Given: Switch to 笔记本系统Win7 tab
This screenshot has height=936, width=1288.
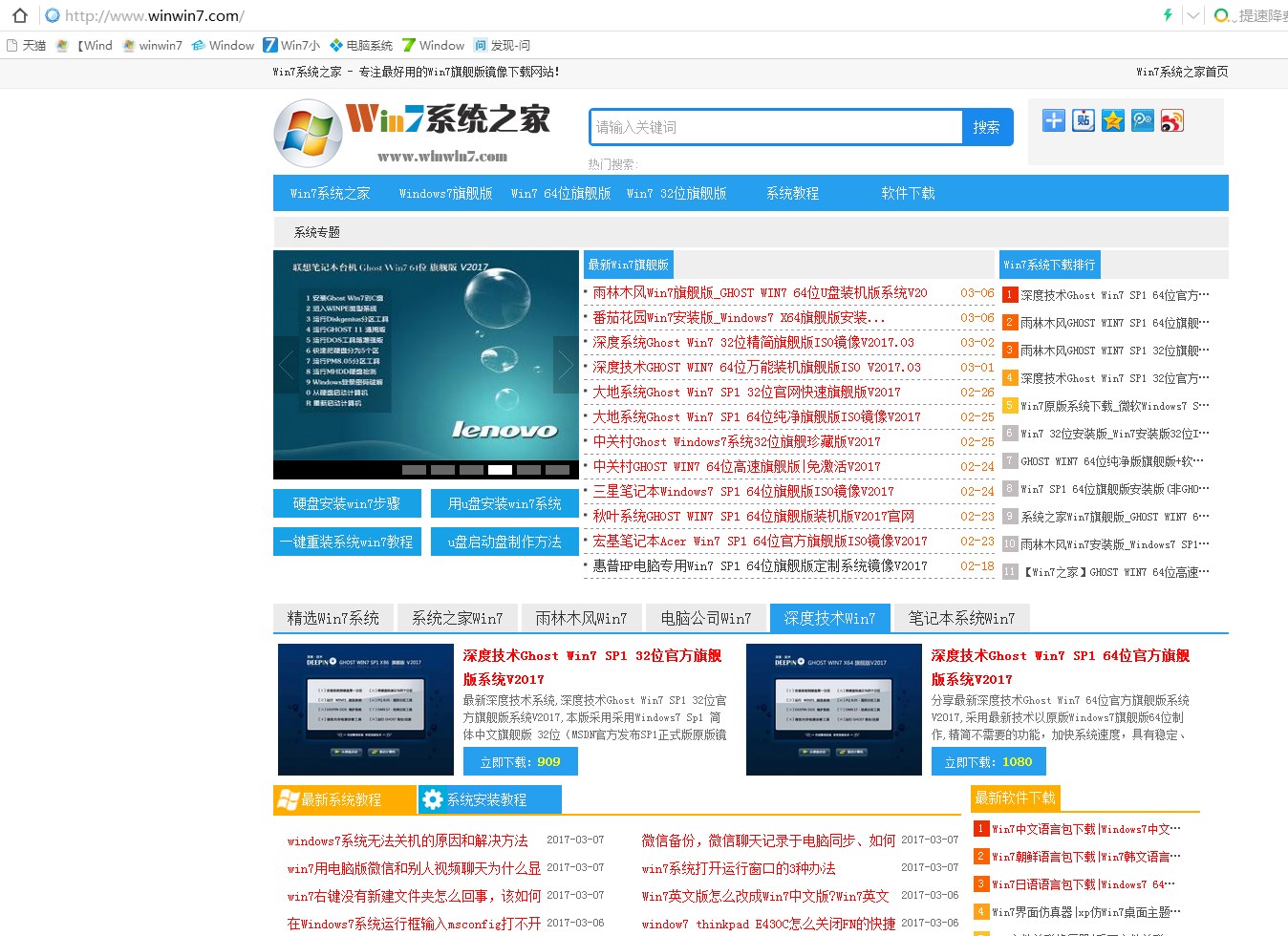Looking at the screenshot, I should point(961,618).
